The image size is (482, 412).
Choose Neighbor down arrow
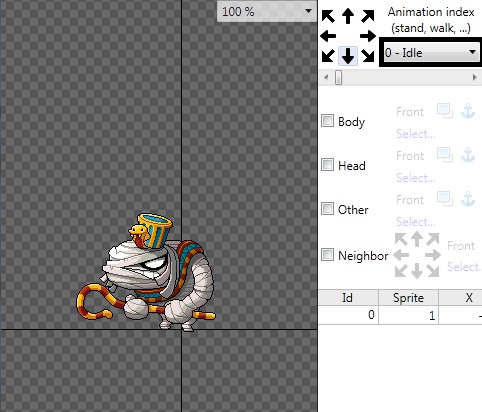tap(417, 271)
